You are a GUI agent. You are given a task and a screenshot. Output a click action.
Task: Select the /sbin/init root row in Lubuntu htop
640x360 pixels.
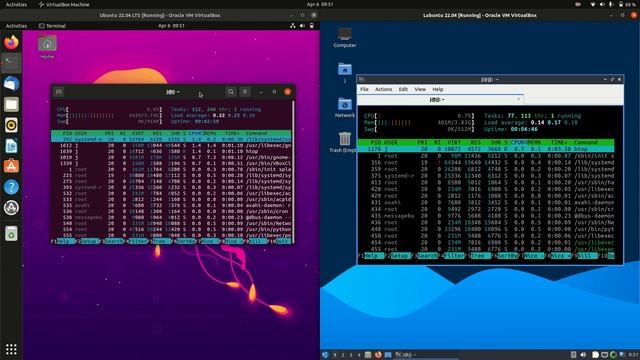click(x=486, y=156)
